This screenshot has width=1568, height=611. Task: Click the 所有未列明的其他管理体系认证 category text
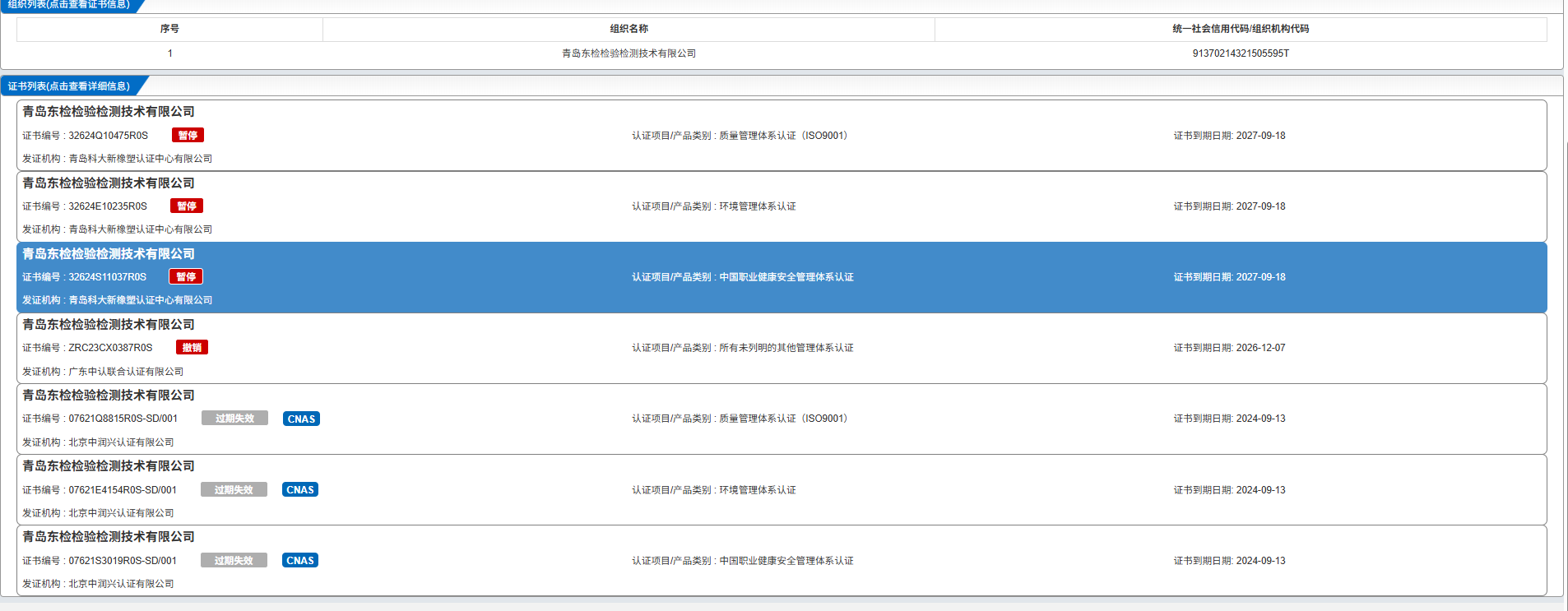pos(786,348)
